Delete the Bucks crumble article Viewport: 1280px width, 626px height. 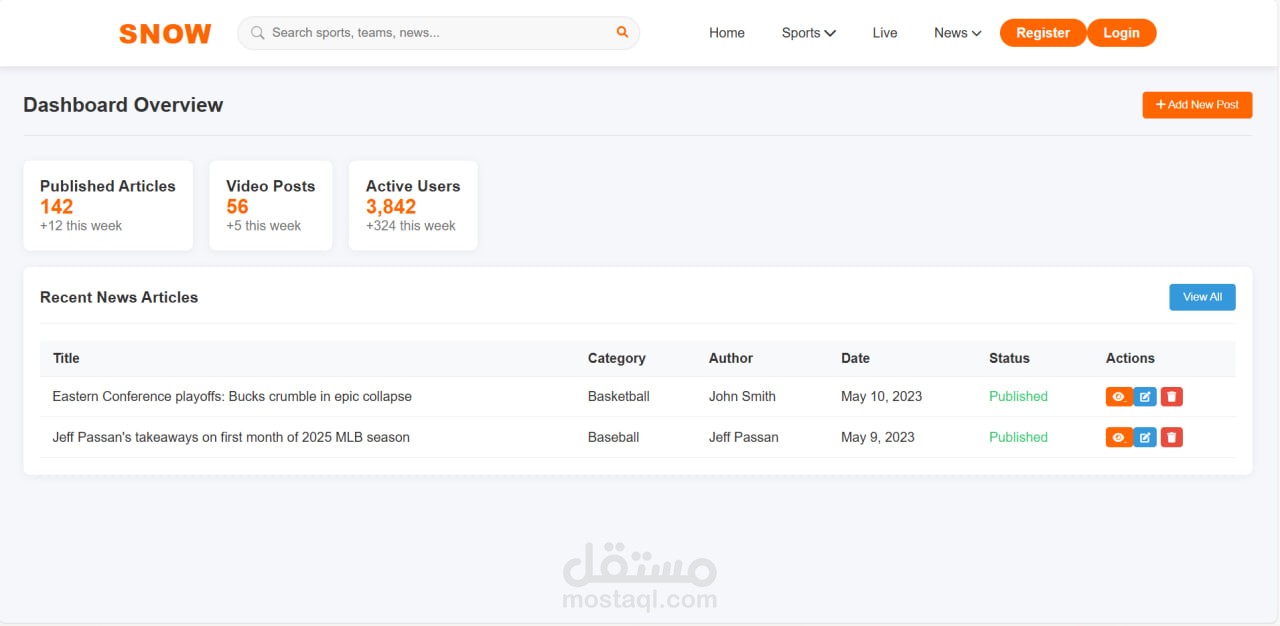point(1172,397)
